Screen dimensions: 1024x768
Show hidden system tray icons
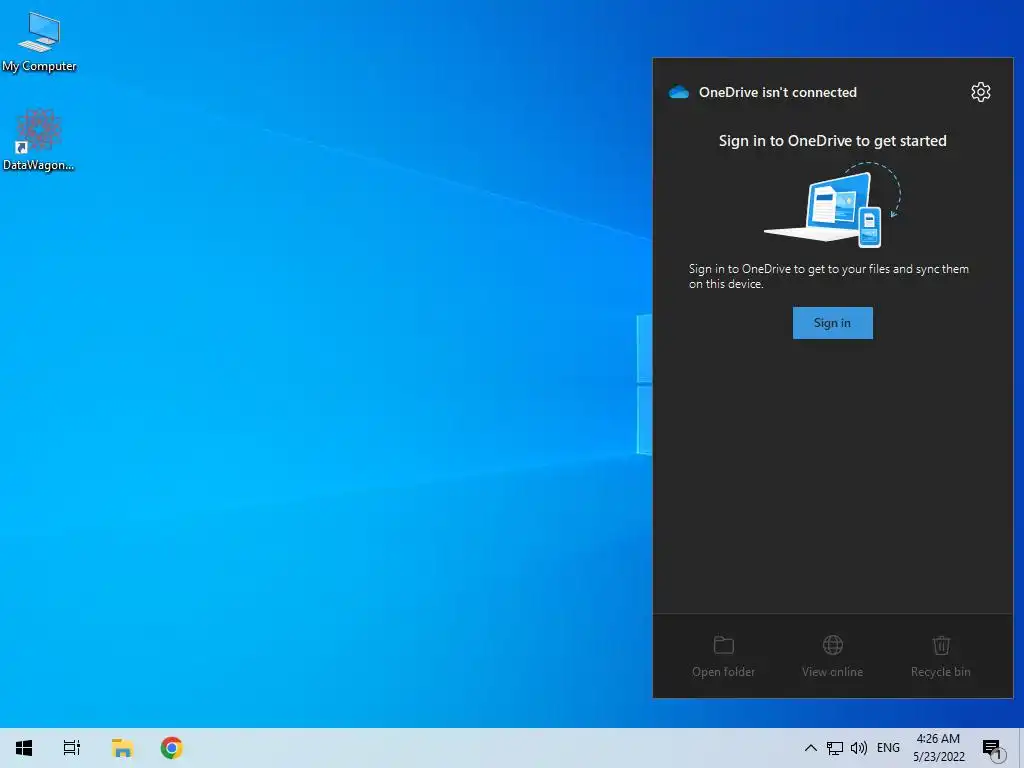pos(810,748)
